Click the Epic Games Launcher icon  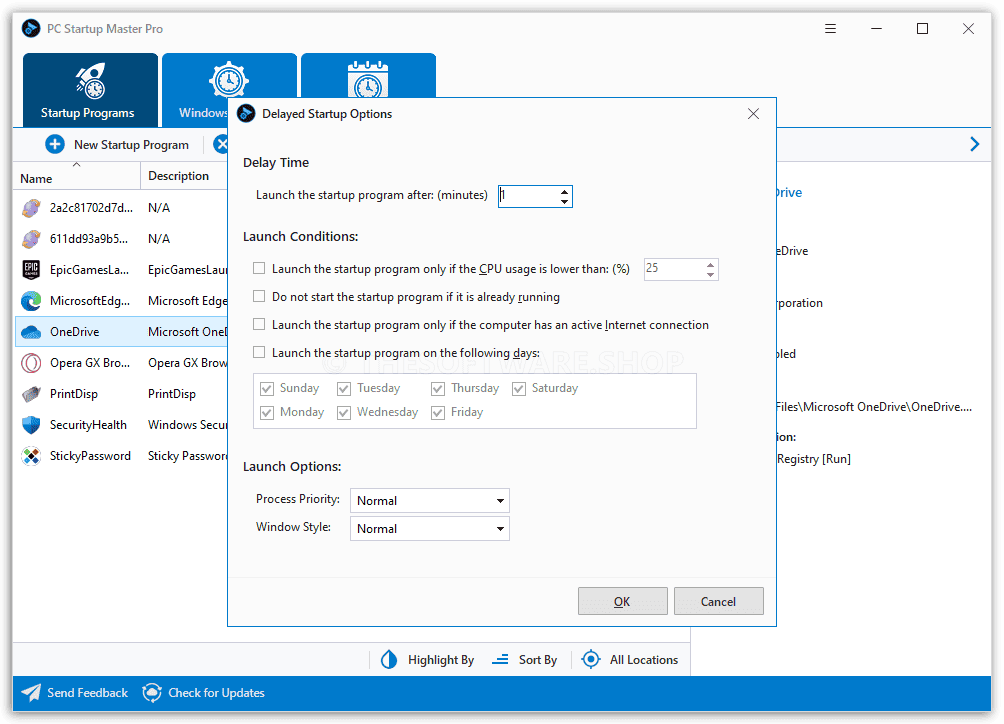(31, 269)
